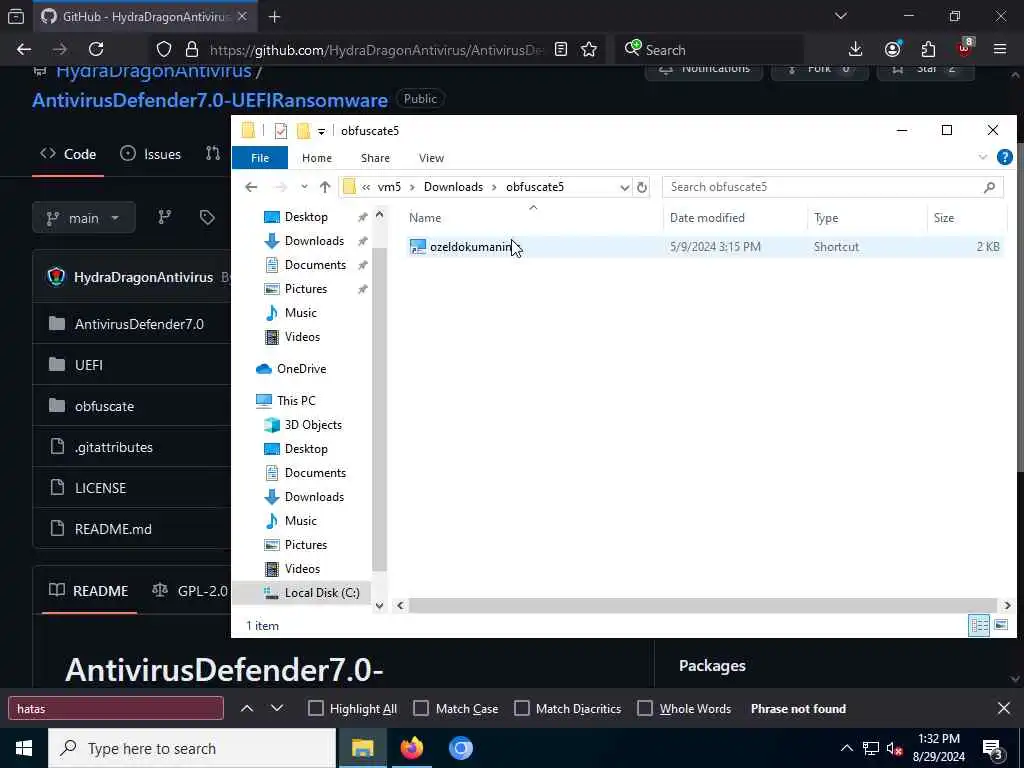Click horizontal scrollbar in file list

point(702,606)
